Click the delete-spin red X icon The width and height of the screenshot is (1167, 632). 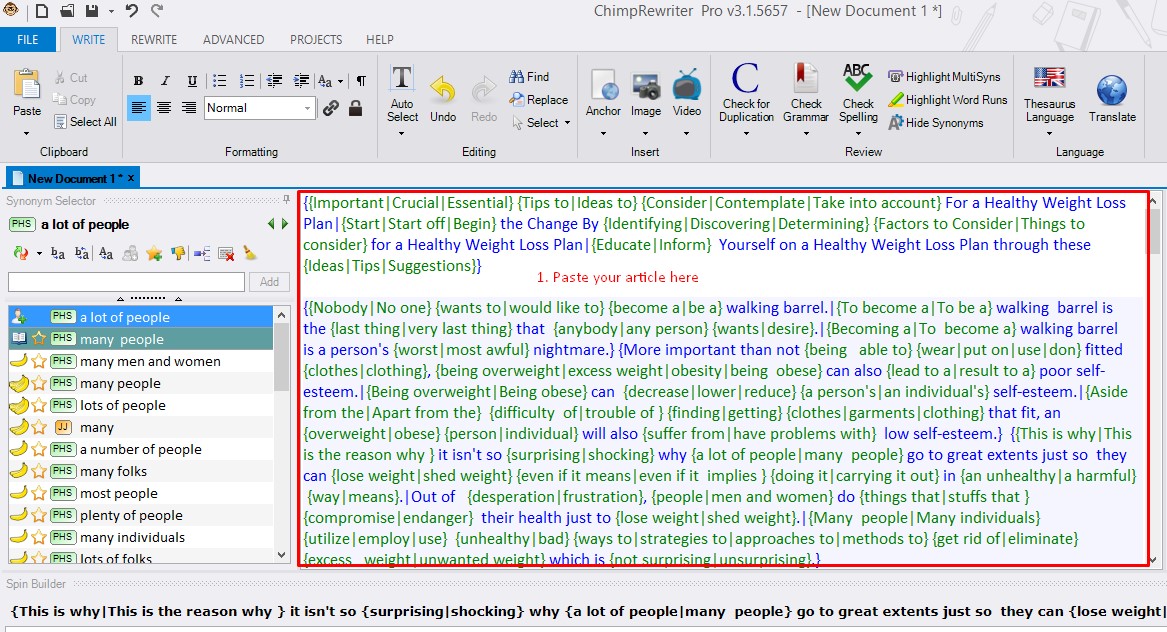[226, 254]
